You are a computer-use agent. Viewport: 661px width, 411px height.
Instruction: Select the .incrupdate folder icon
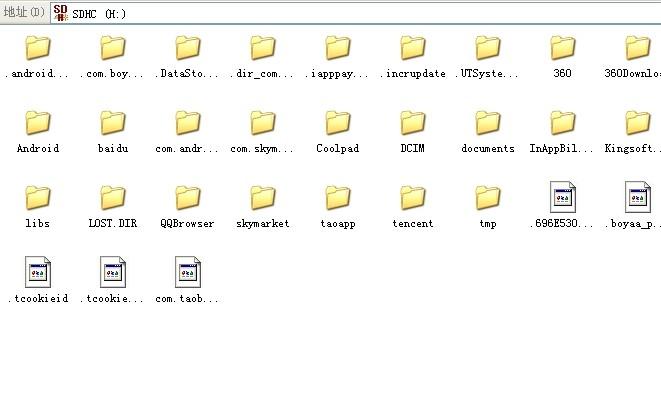(x=413, y=48)
